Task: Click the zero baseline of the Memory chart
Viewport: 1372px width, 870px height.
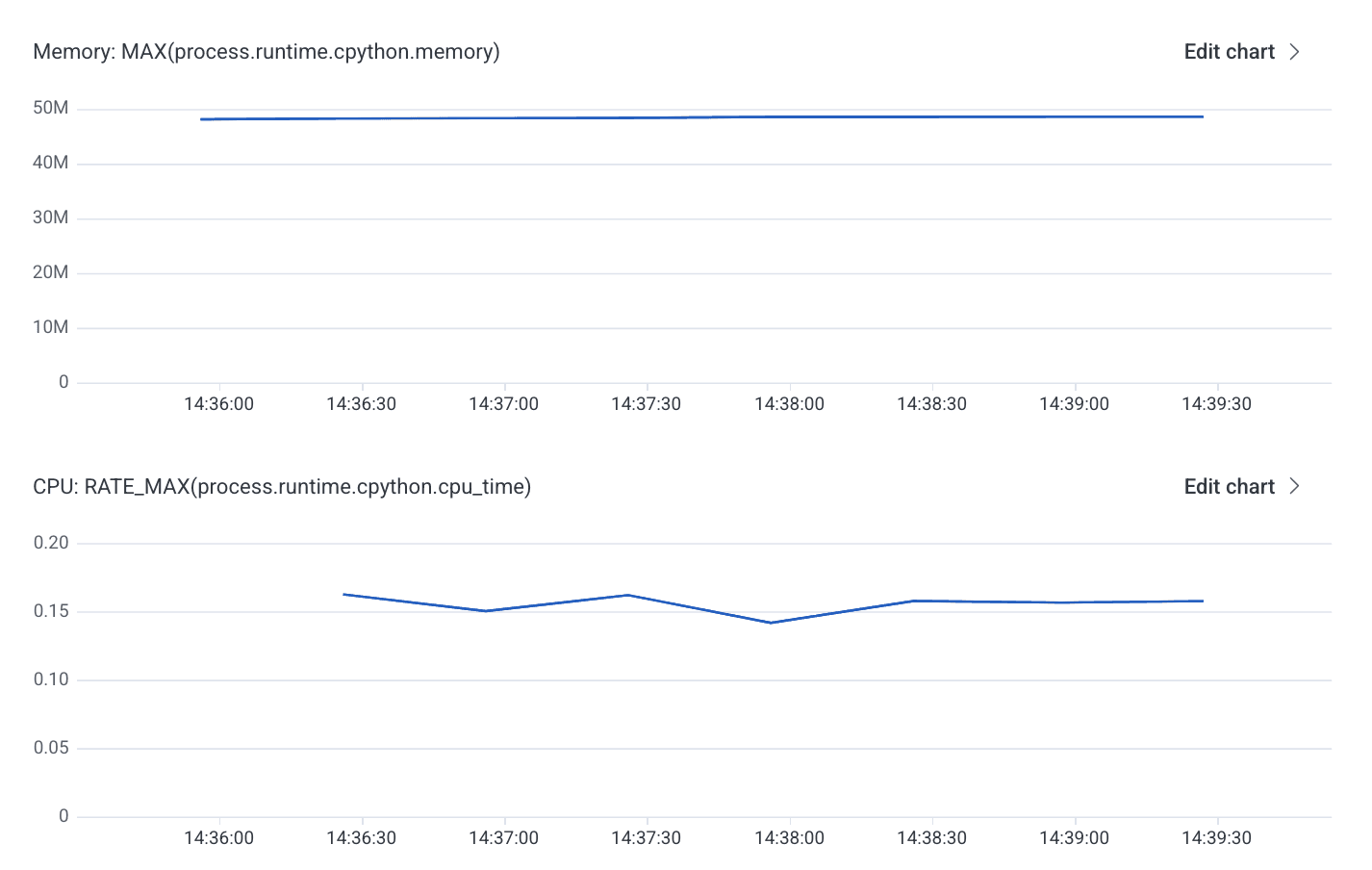Action: click(673, 381)
